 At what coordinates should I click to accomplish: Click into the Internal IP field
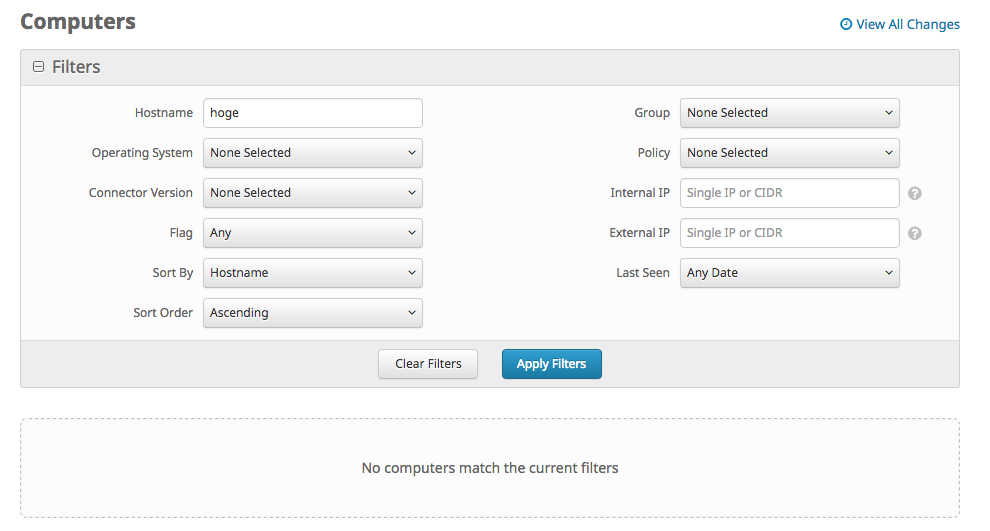pos(789,193)
